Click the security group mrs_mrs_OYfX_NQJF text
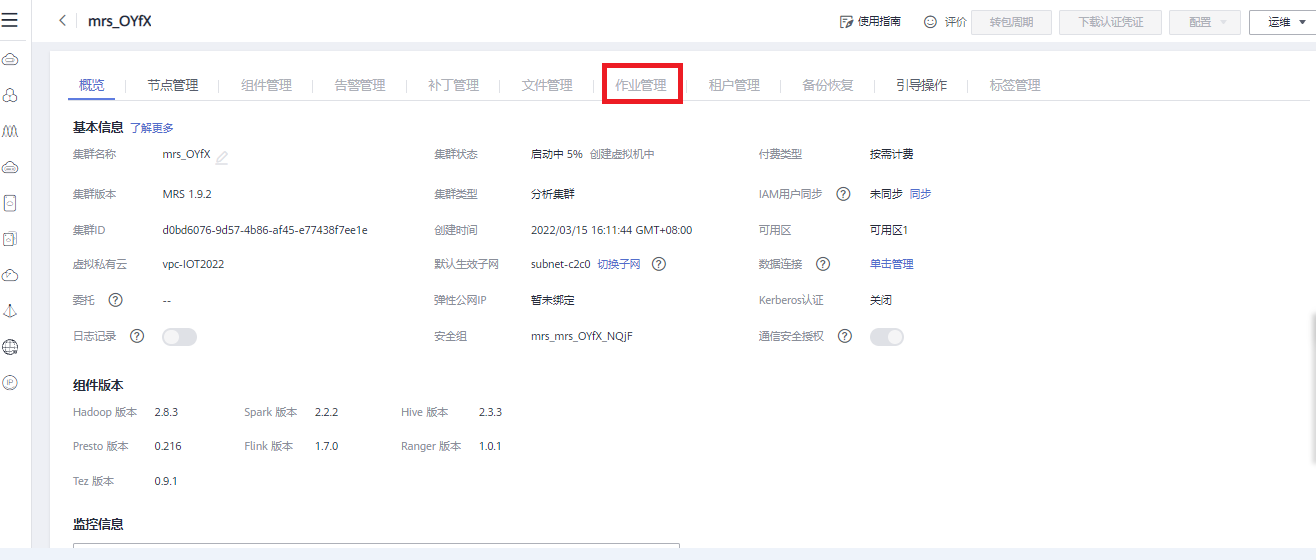The height and width of the screenshot is (560, 1316). (582, 336)
